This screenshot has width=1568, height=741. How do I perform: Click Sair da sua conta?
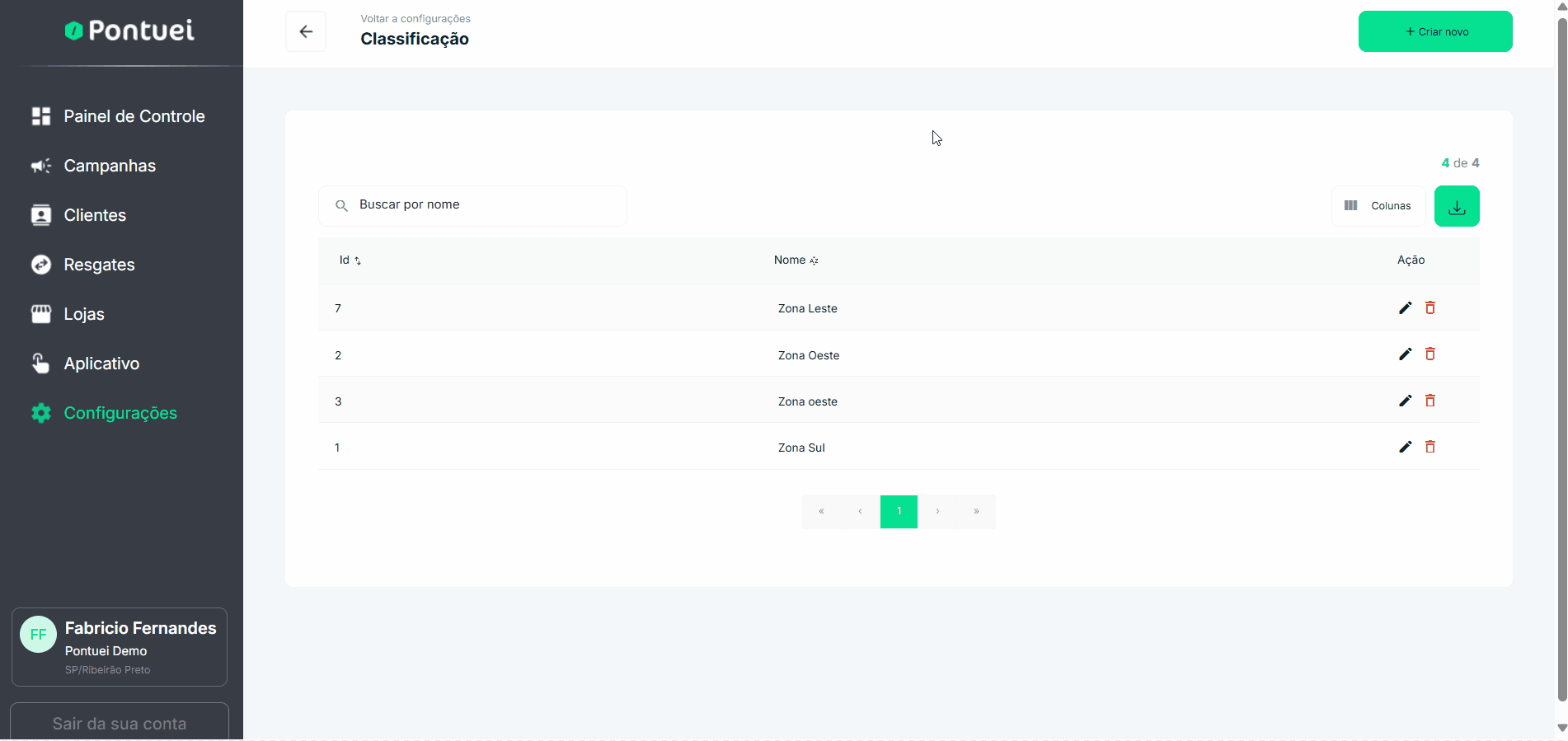click(120, 723)
